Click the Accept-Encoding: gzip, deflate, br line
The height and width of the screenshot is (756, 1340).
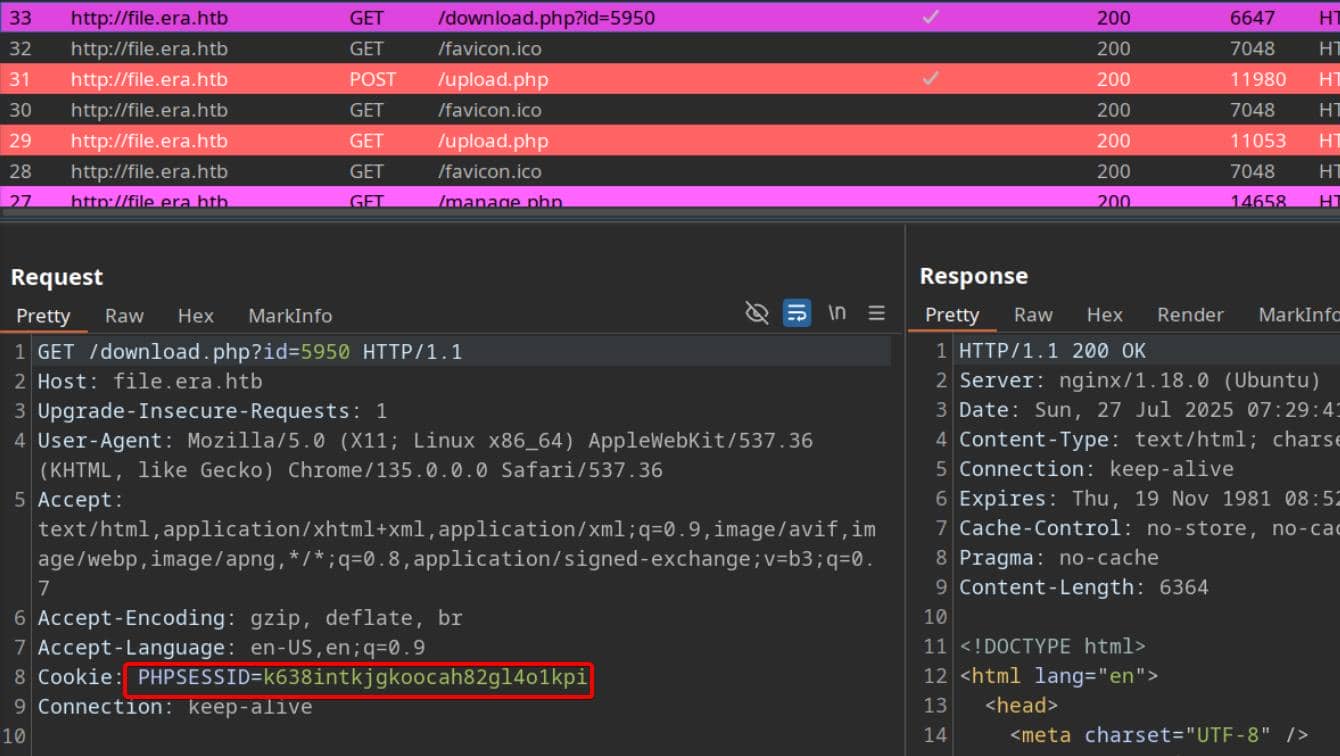coord(250,618)
